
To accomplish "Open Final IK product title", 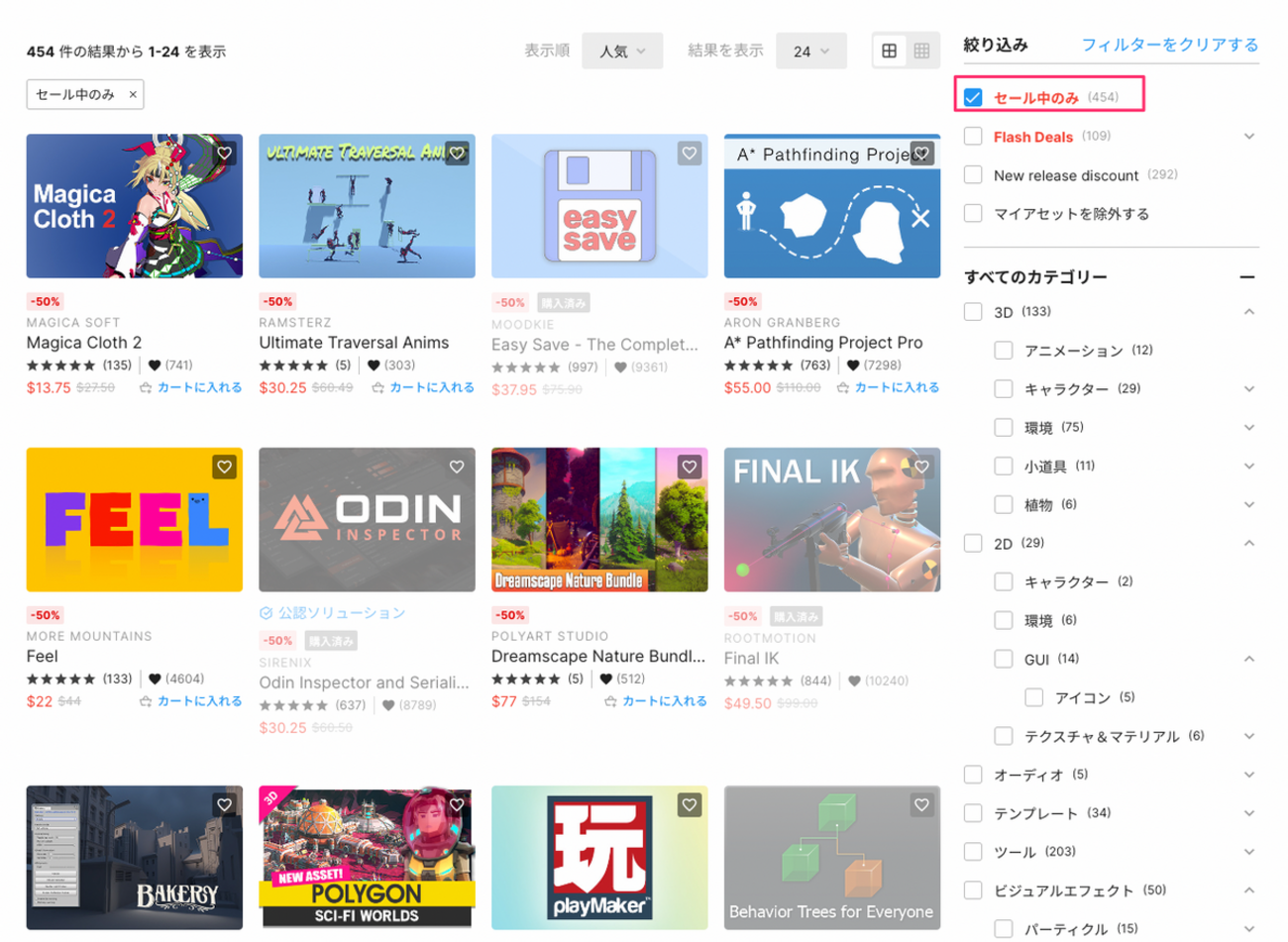I will click(752, 659).
